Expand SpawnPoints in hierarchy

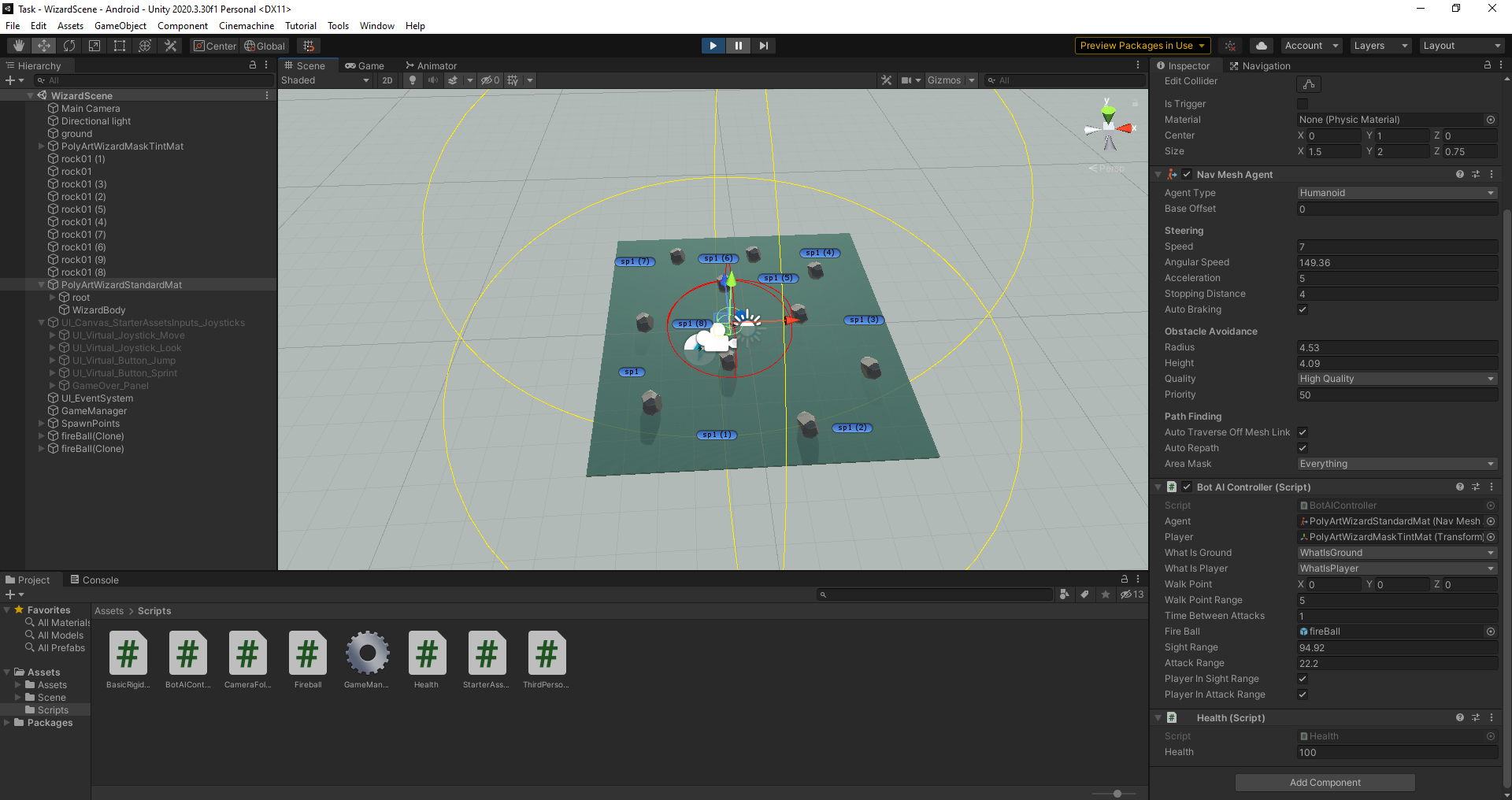pyautogui.click(x=42, y=424)
